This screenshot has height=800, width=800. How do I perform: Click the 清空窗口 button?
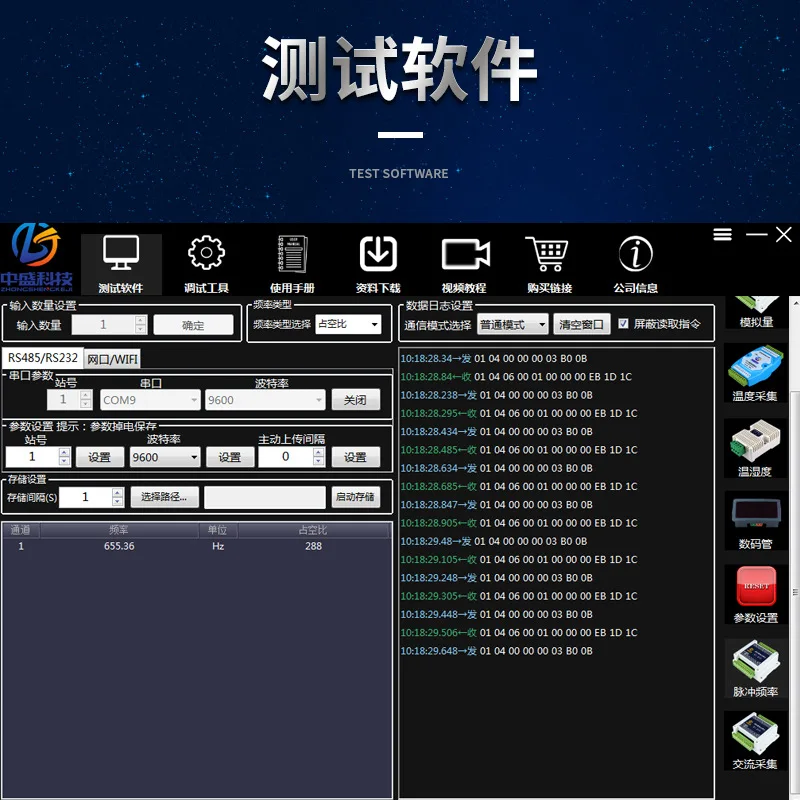(x=582, y=324)
